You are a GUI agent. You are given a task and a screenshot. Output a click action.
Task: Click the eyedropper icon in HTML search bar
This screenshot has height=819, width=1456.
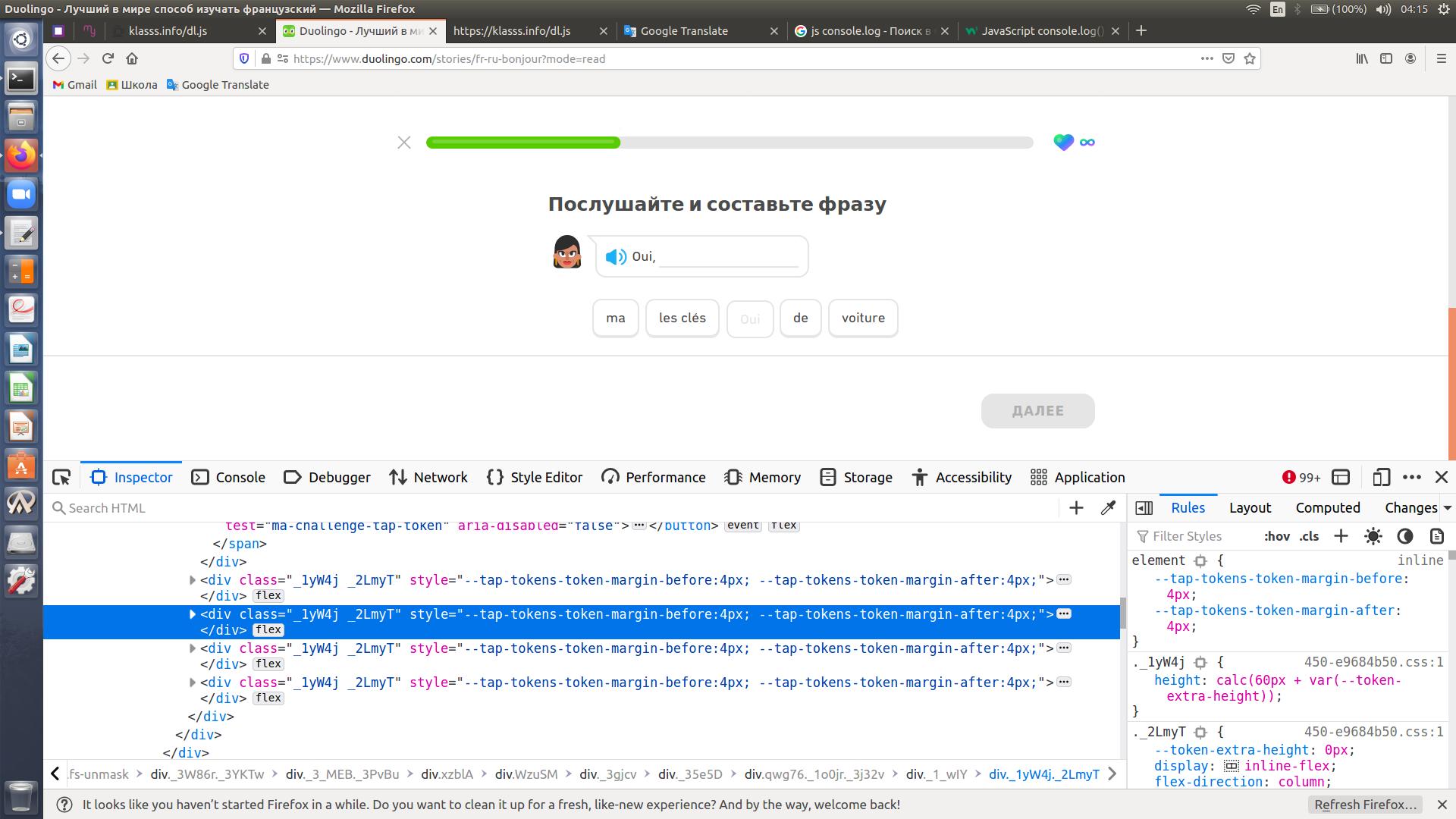pyautogui.click(x=1108, y=508)
